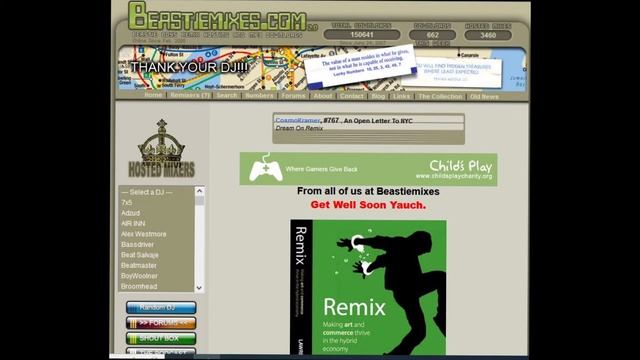This screenshot has height=360, width=640.
Task: Open the Home nav item
Action: click(x=153, y=95)
